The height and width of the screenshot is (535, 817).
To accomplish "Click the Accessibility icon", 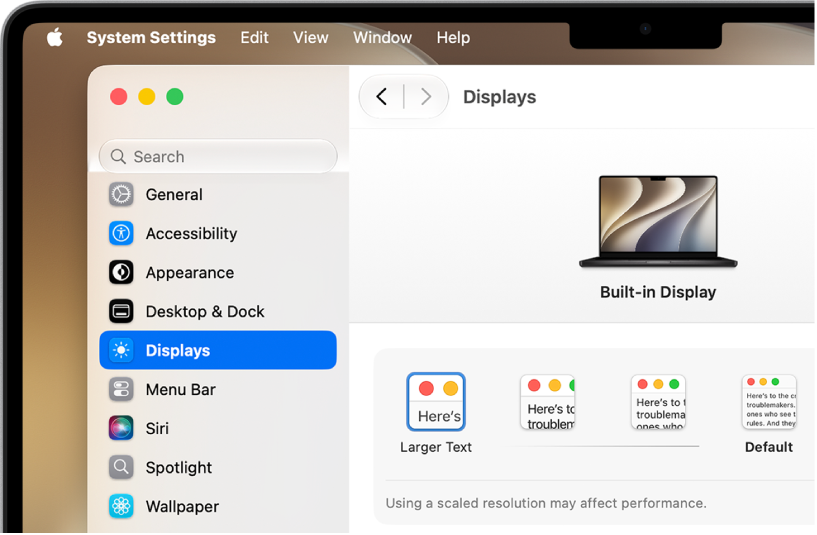I will 121,233.
